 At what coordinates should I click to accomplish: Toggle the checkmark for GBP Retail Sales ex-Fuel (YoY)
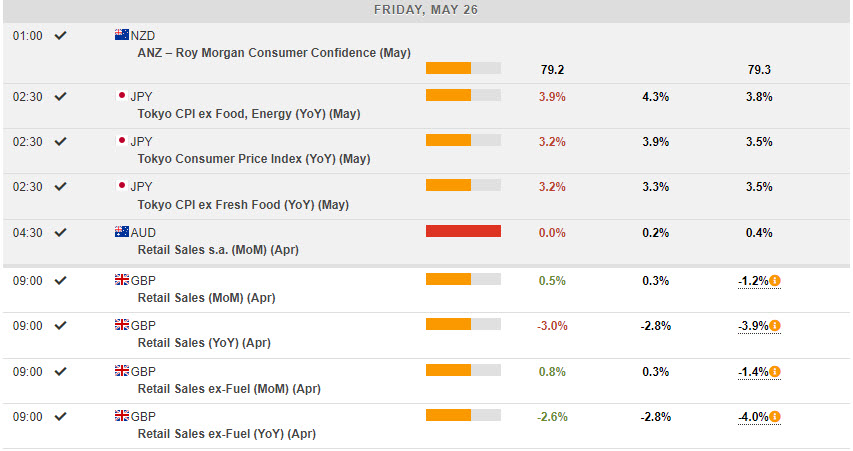click(x=60, y=416)
